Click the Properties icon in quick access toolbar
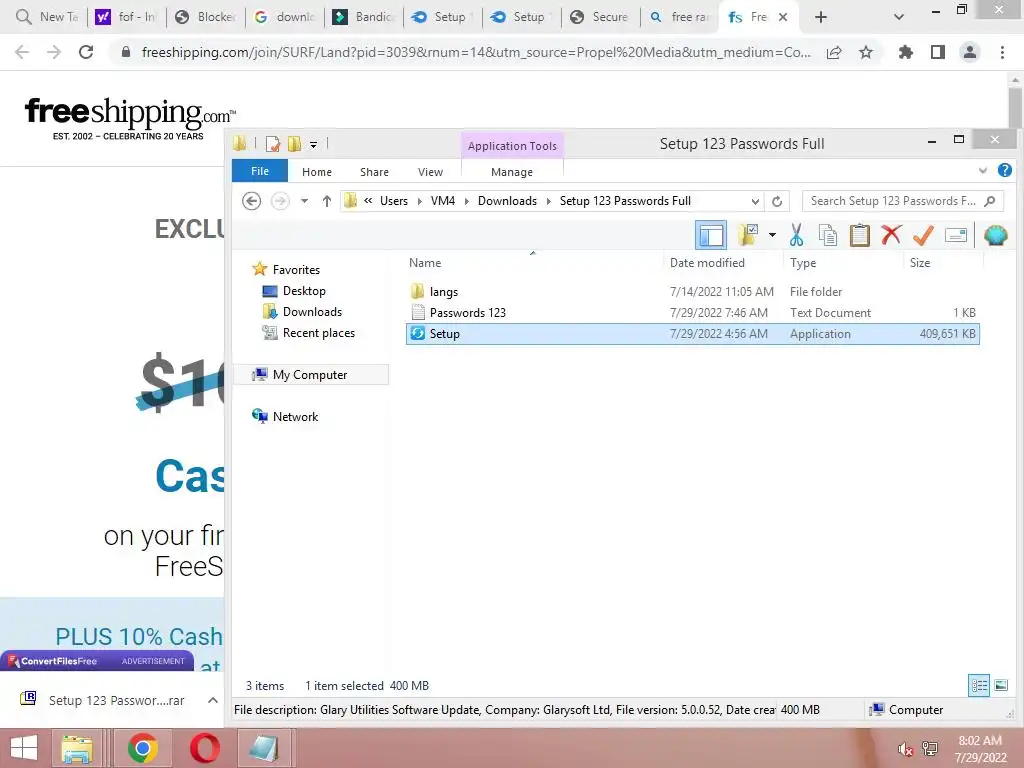This screenshot has width=1024, height=768. [273, 144]
